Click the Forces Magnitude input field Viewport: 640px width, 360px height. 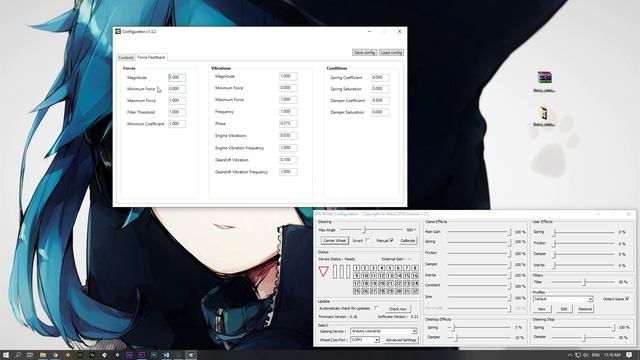pyautogui.click(x=177, y=78)
